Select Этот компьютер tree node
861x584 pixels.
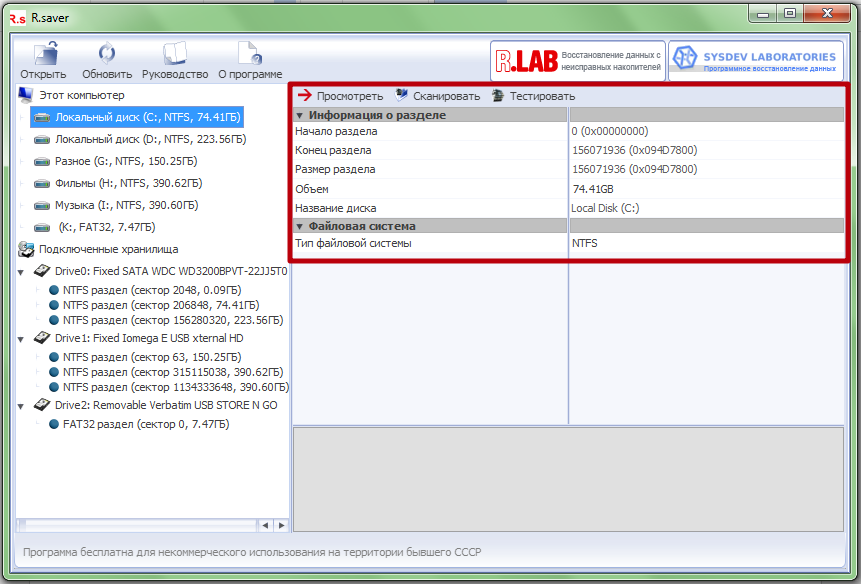point(82,95)
